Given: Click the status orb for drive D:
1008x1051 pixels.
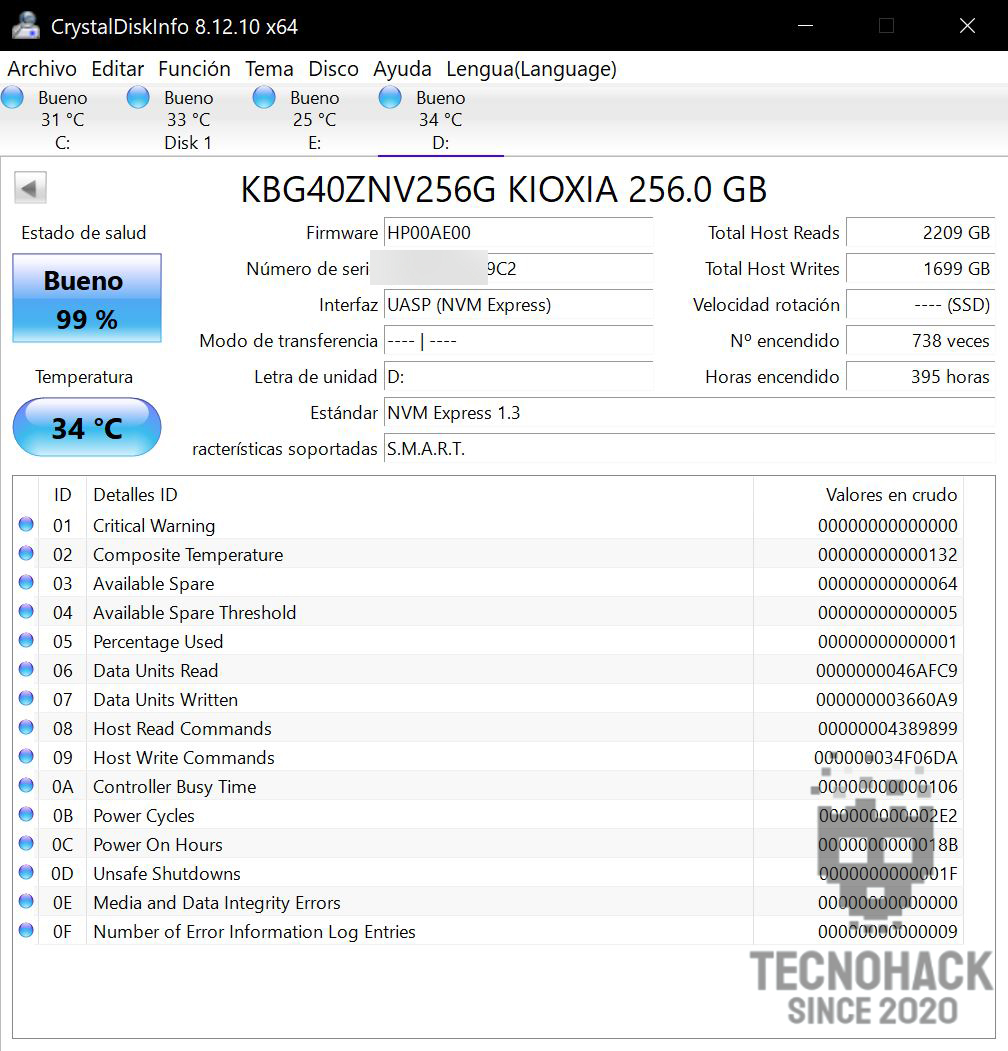Looking at the screenshot, I should pyautogui.click(x=390, y=98).
